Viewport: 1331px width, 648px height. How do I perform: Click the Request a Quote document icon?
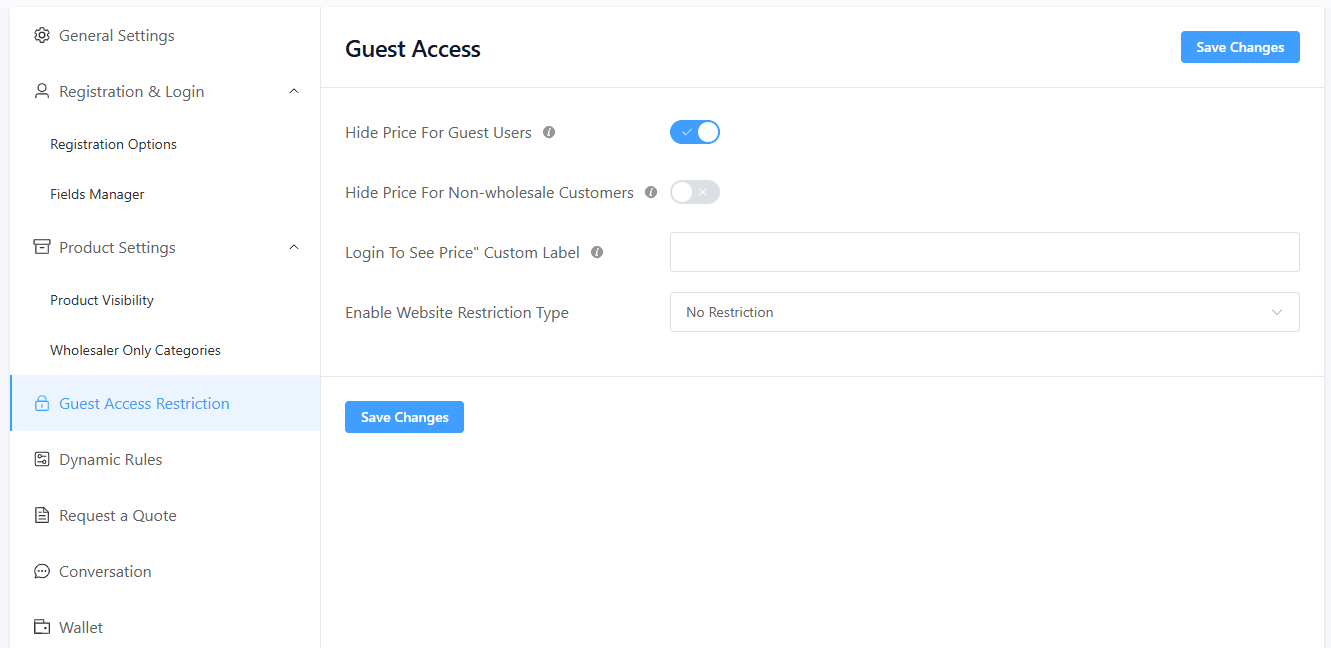(42, 516)
